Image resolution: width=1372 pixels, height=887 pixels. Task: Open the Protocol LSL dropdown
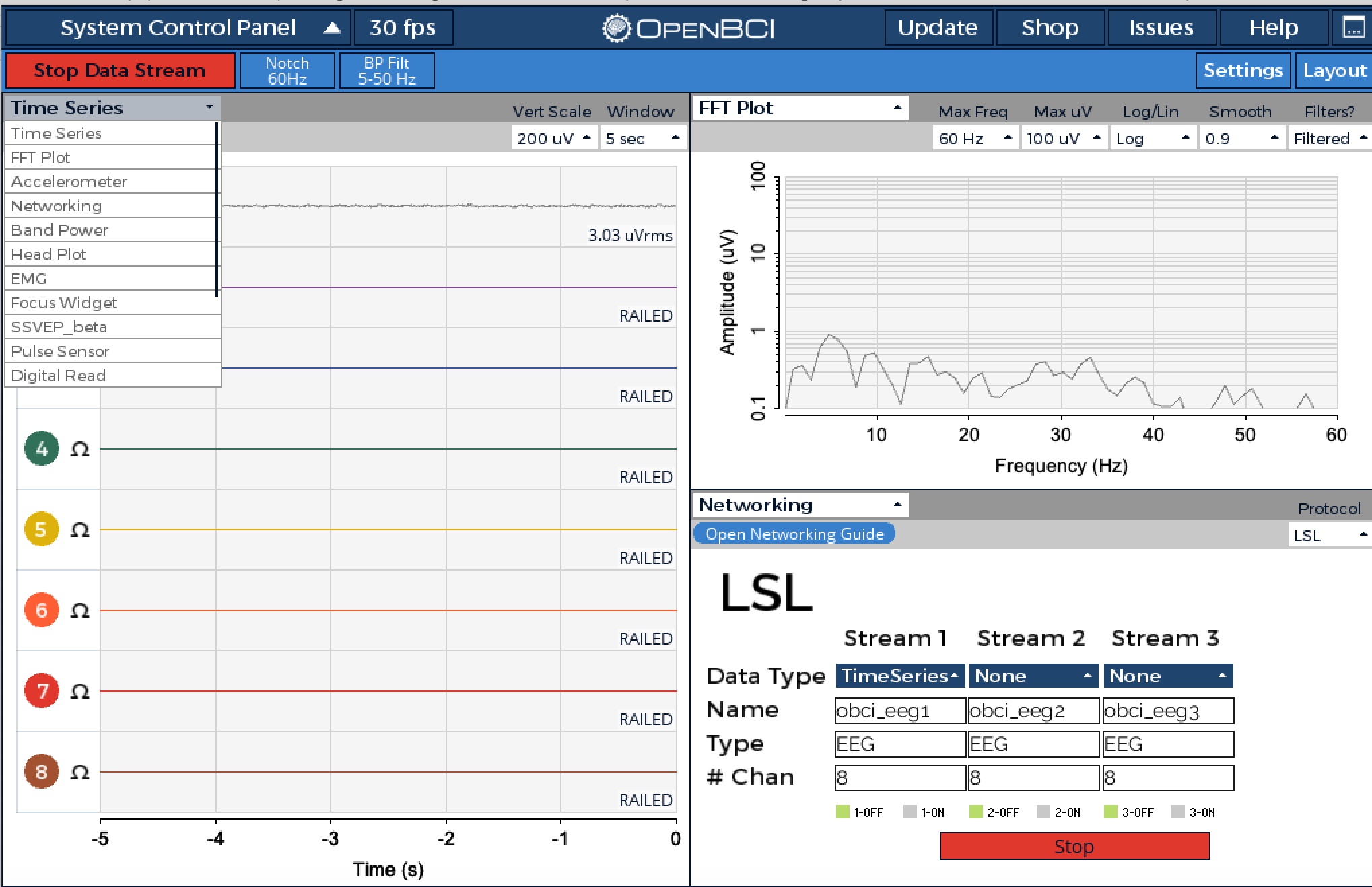(1329, 535)
